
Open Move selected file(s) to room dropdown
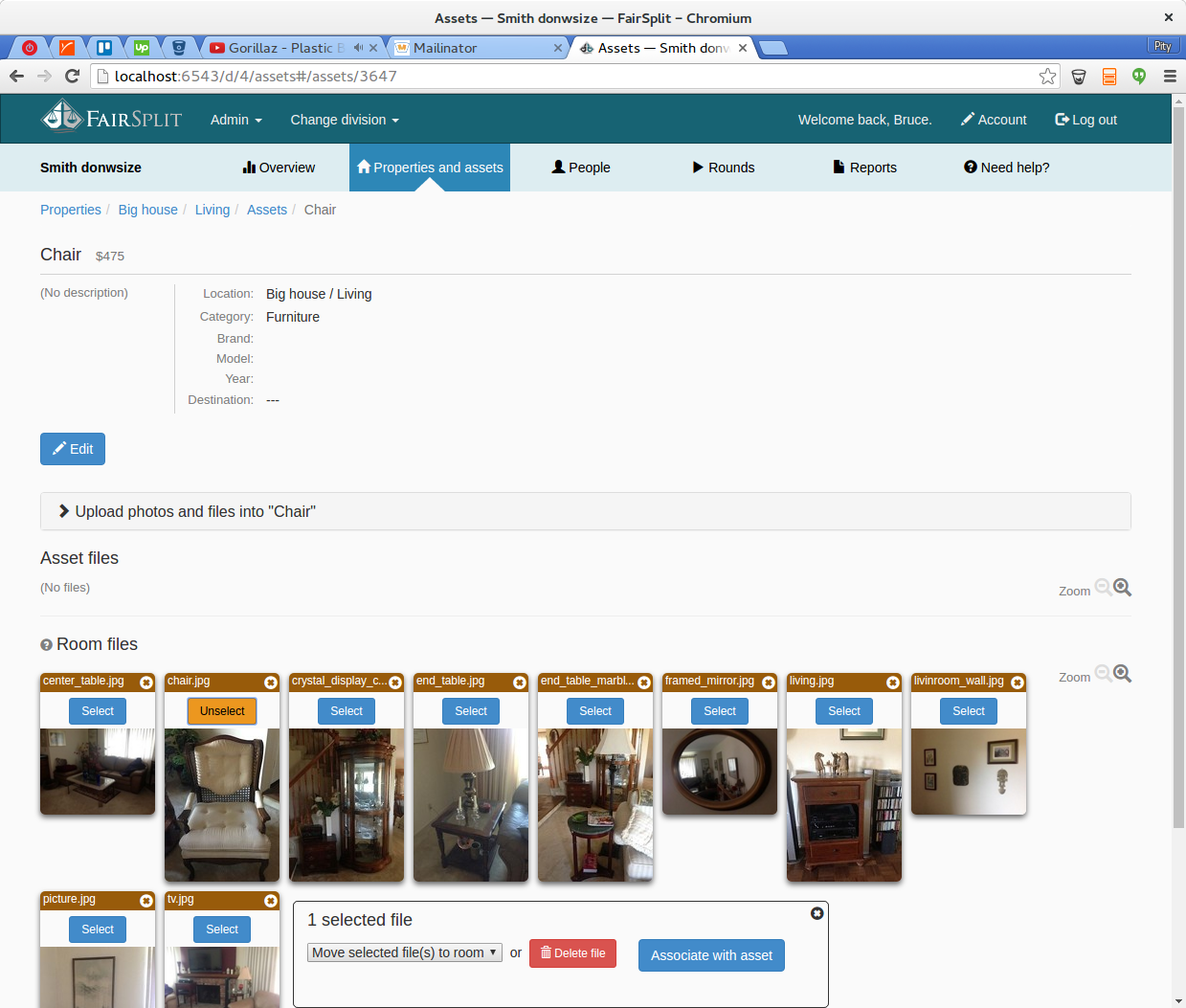pyautogui.click(x=405, y=952)
